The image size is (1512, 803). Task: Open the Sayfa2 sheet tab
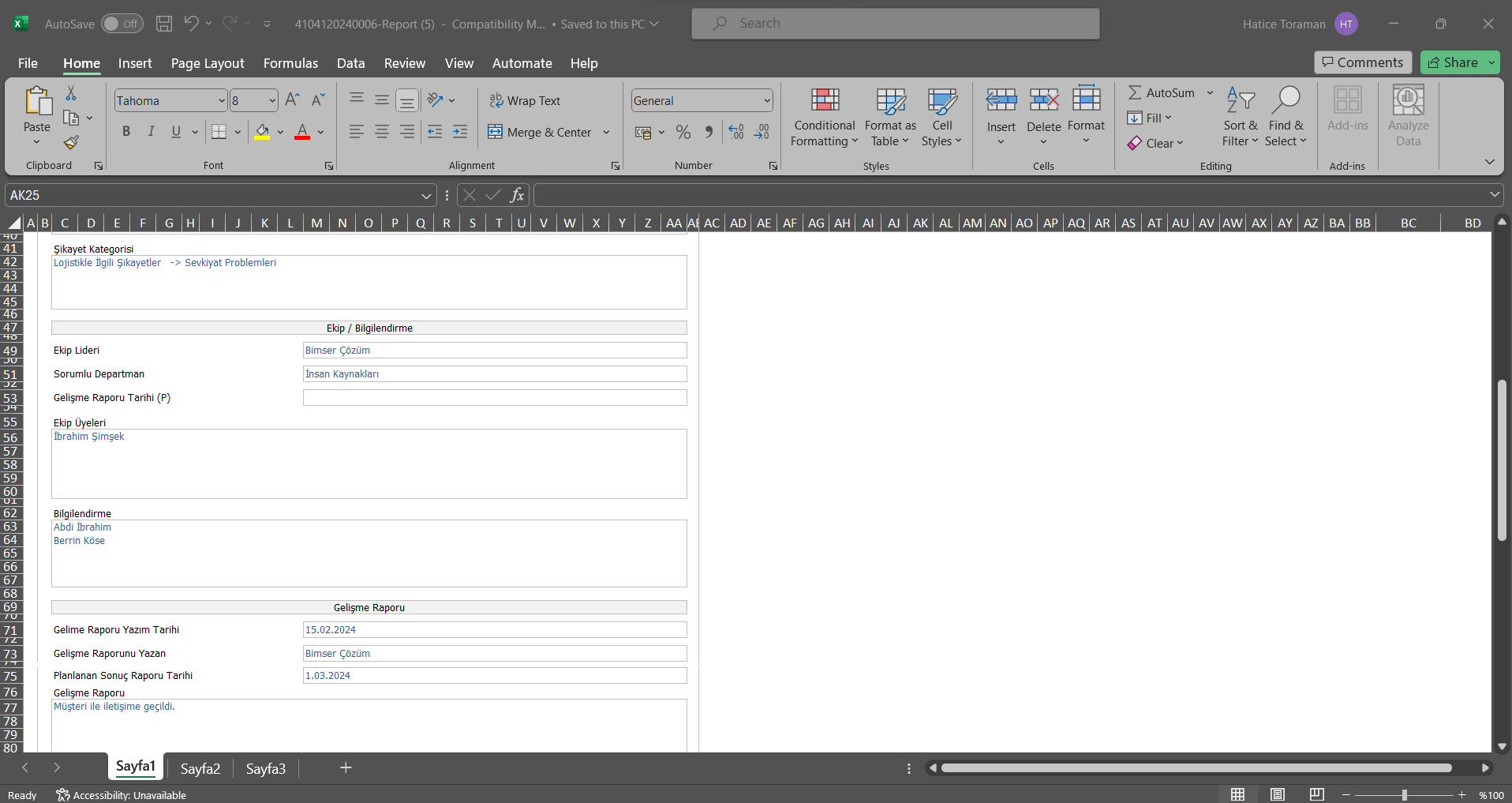(200, 768)
